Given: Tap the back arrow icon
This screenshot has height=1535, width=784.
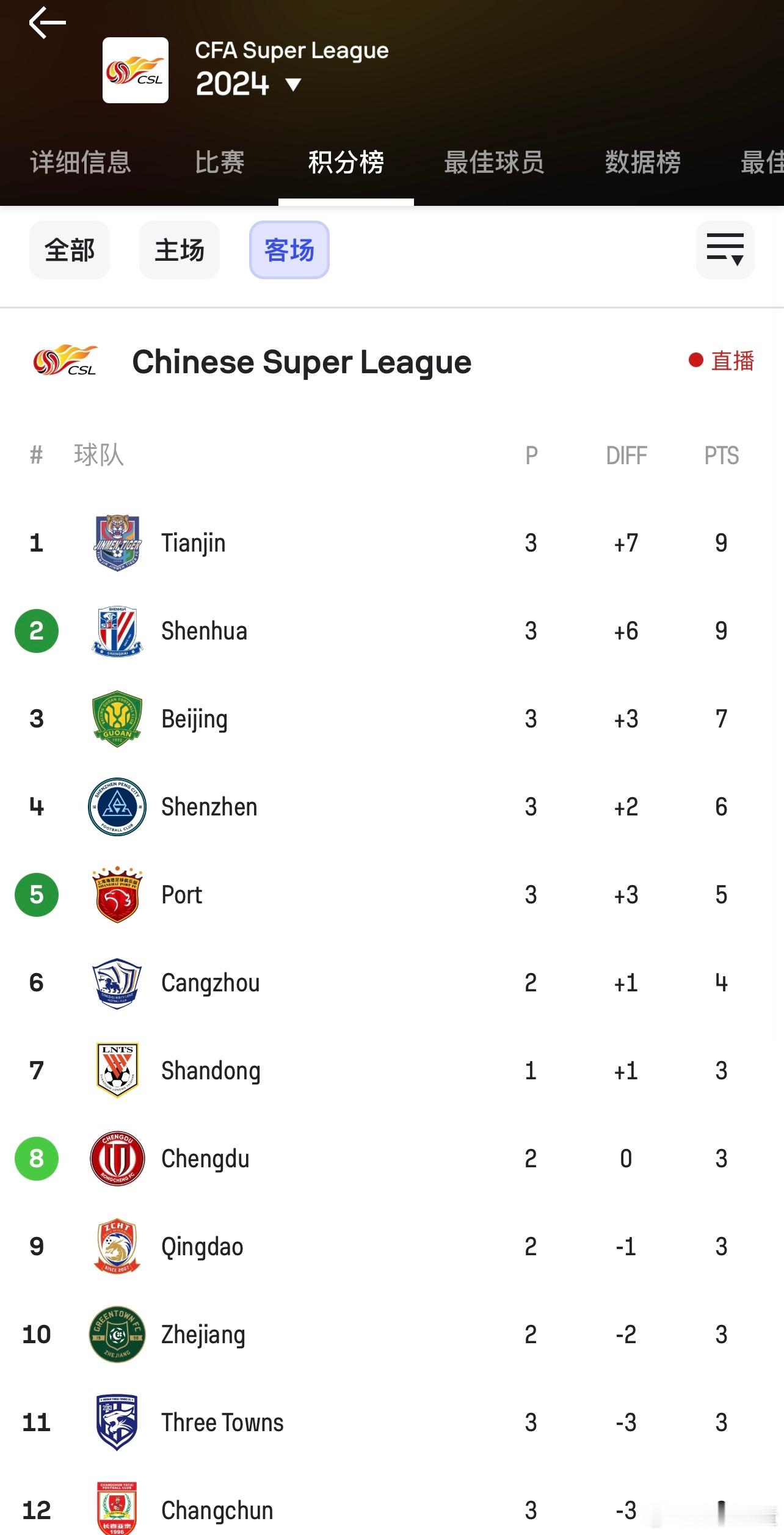Looking at the screenshot, I should pos(47,23).
